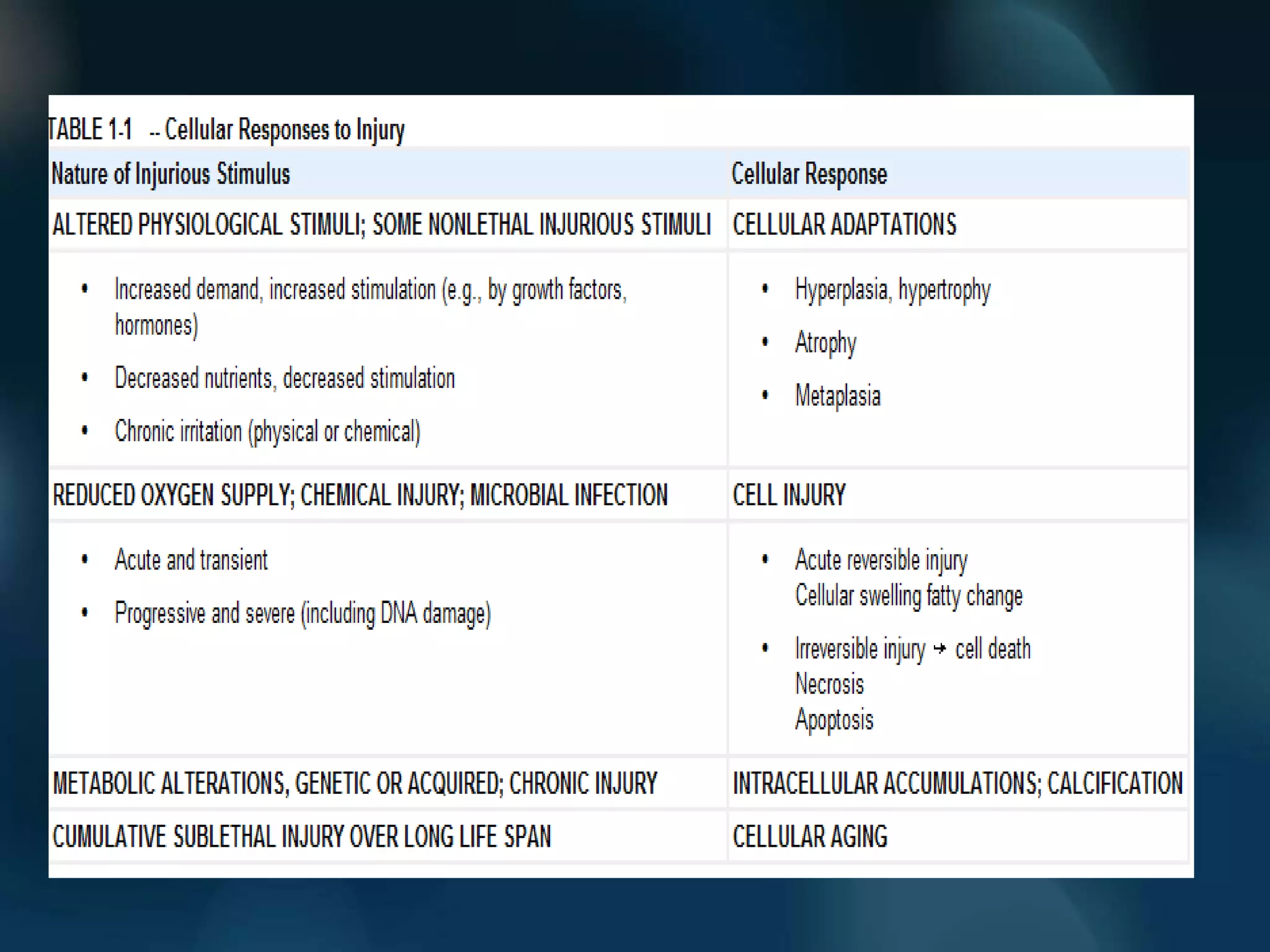This screenshot has width=1270, height=952.
Task: Click the 'Cellular Response' column header
Action: [809, 174]
